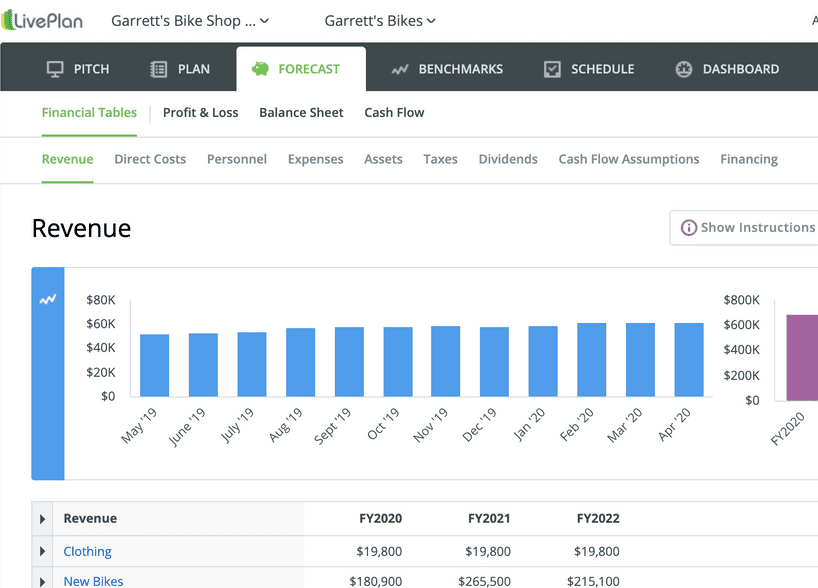The image size is (818, 588).
Task: Click the Show Instructions info icon
Action: (688, 228)
